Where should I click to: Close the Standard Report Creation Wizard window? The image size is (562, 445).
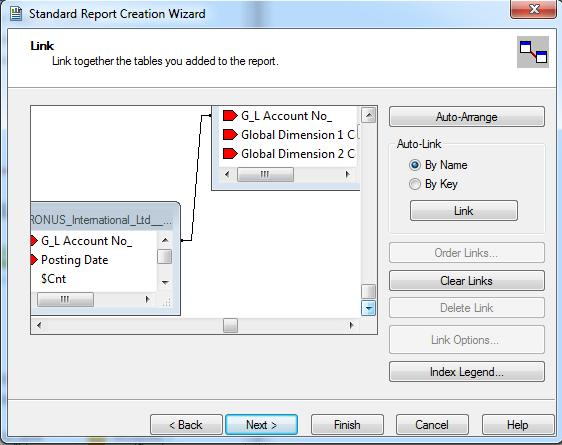coord(533,9)
